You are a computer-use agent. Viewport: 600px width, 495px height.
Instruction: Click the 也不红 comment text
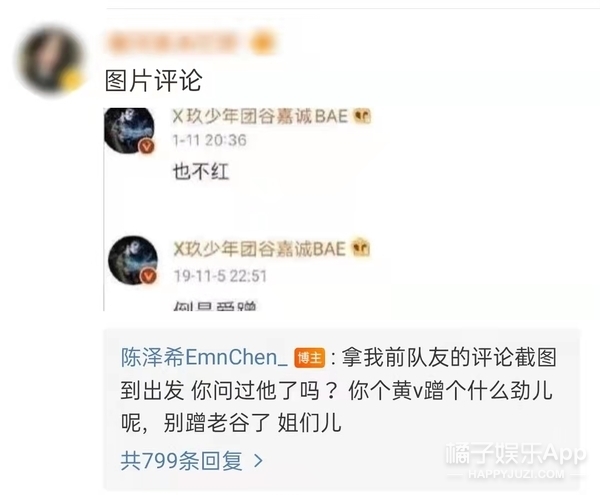201,171
